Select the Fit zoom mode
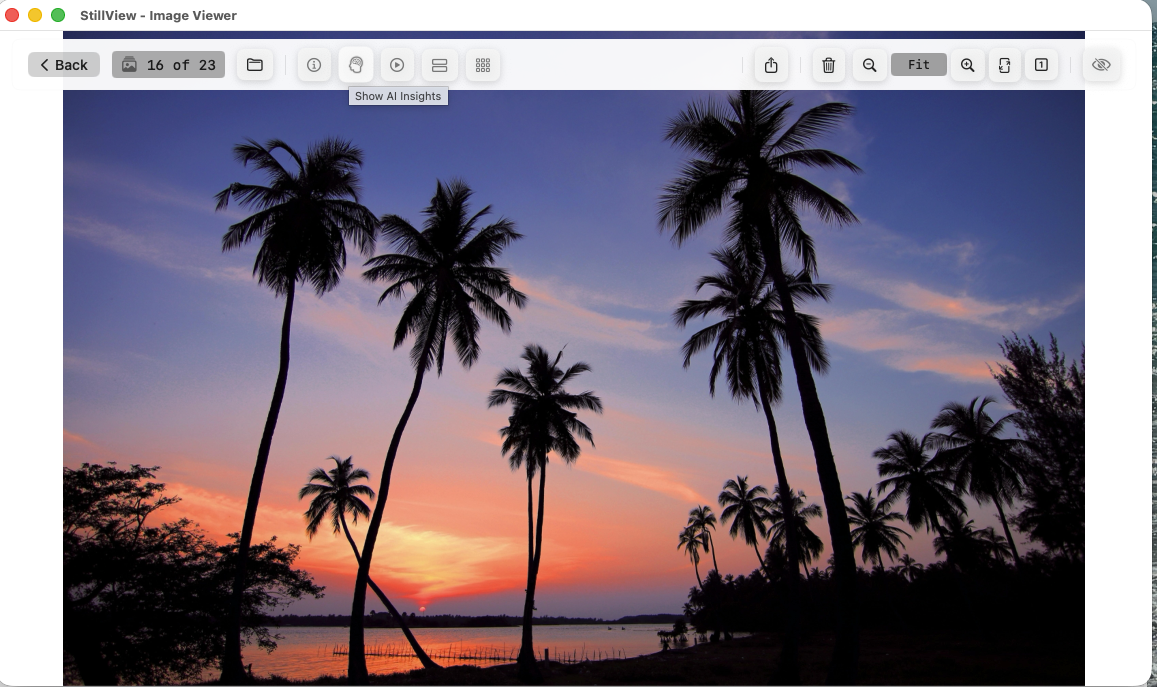The height and width of the screenshot is (687, 1157). point(918,65)
